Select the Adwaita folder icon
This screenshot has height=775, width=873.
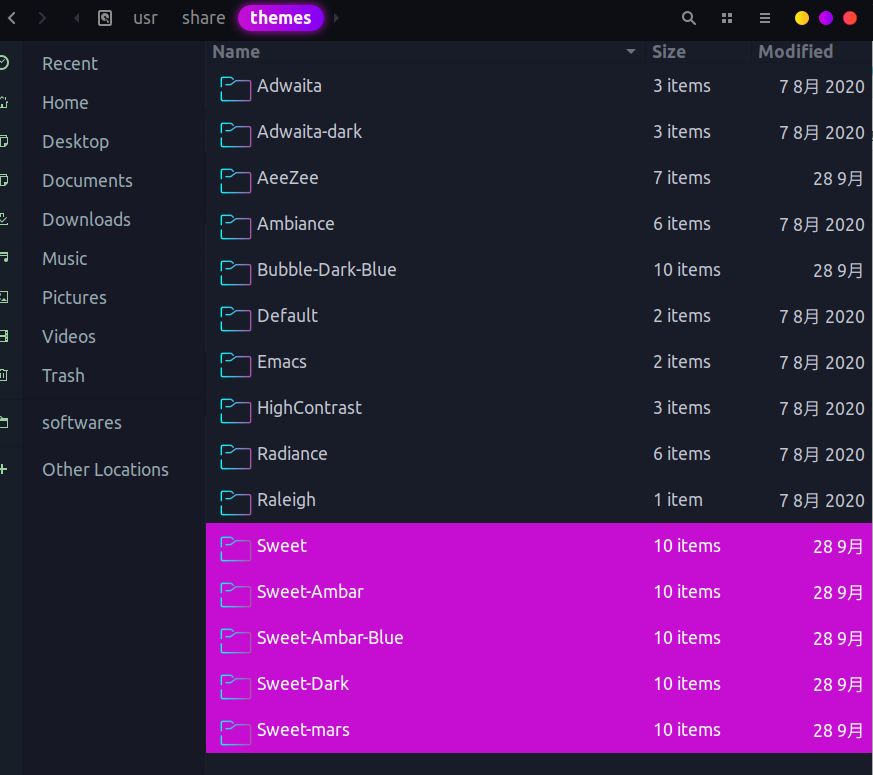click(235, 88)
